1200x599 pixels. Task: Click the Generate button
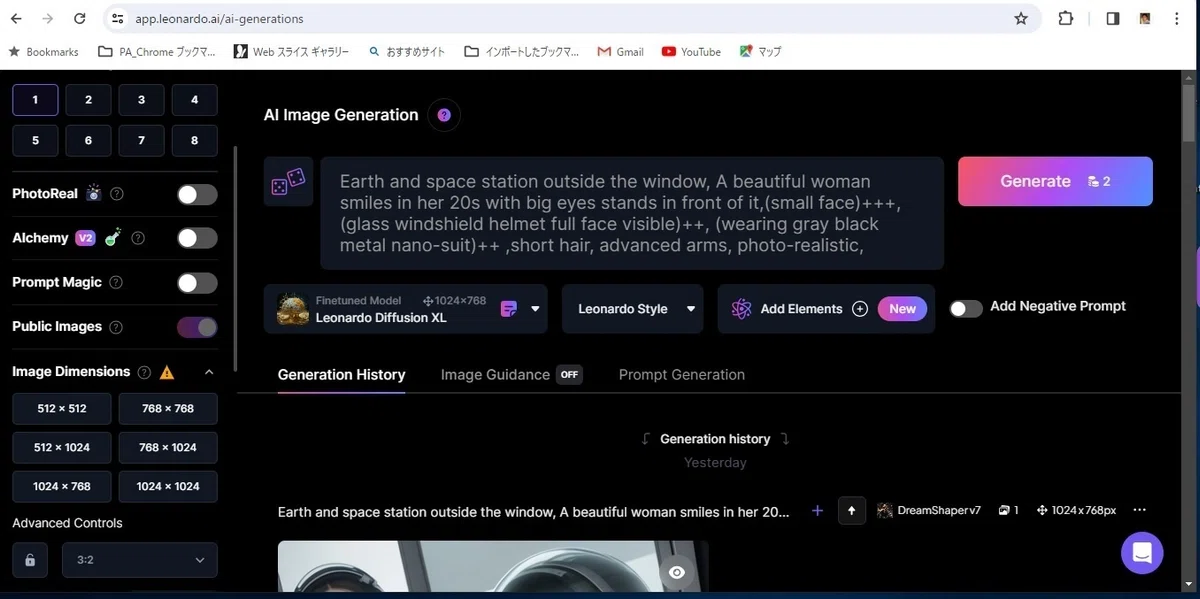click(1055, 181)
